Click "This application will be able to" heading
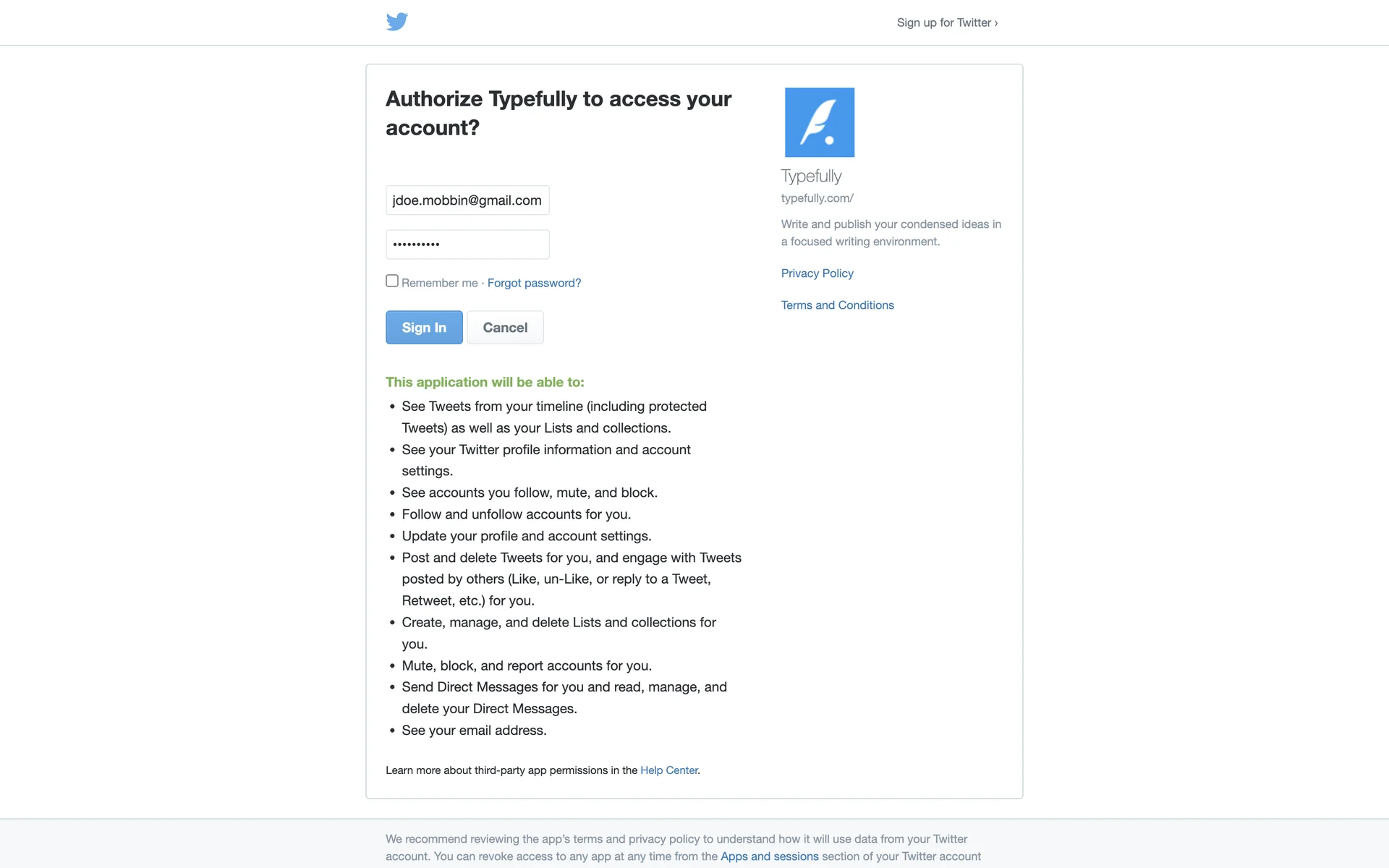This screenshot has width=1389, height=868. pyautogui.click(x=485, y=382)
